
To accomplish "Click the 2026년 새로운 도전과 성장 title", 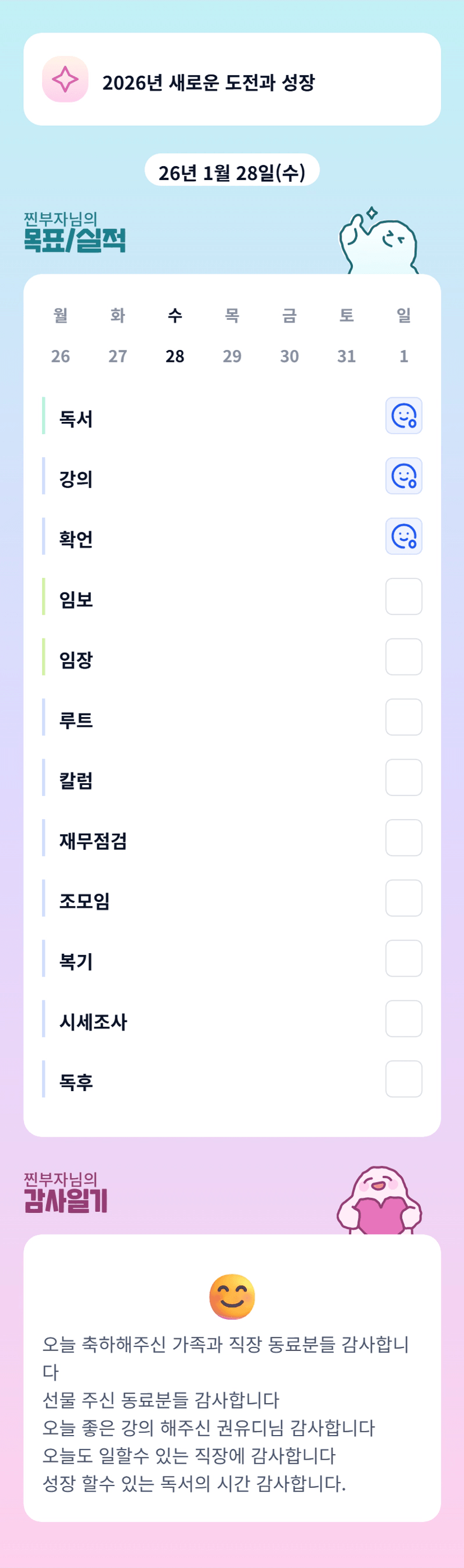I will (x=208, y=83).
